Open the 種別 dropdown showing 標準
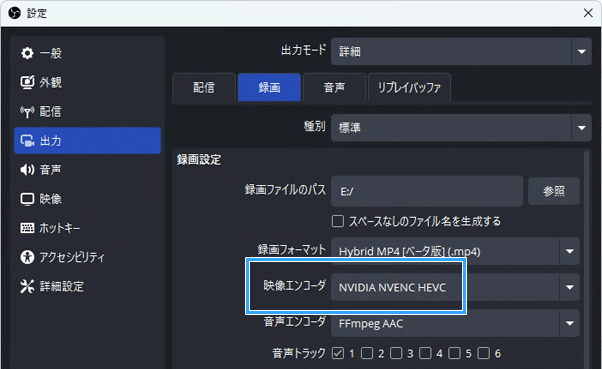The width and height of the screenshot is (602, 369). [x=461, y=127]
